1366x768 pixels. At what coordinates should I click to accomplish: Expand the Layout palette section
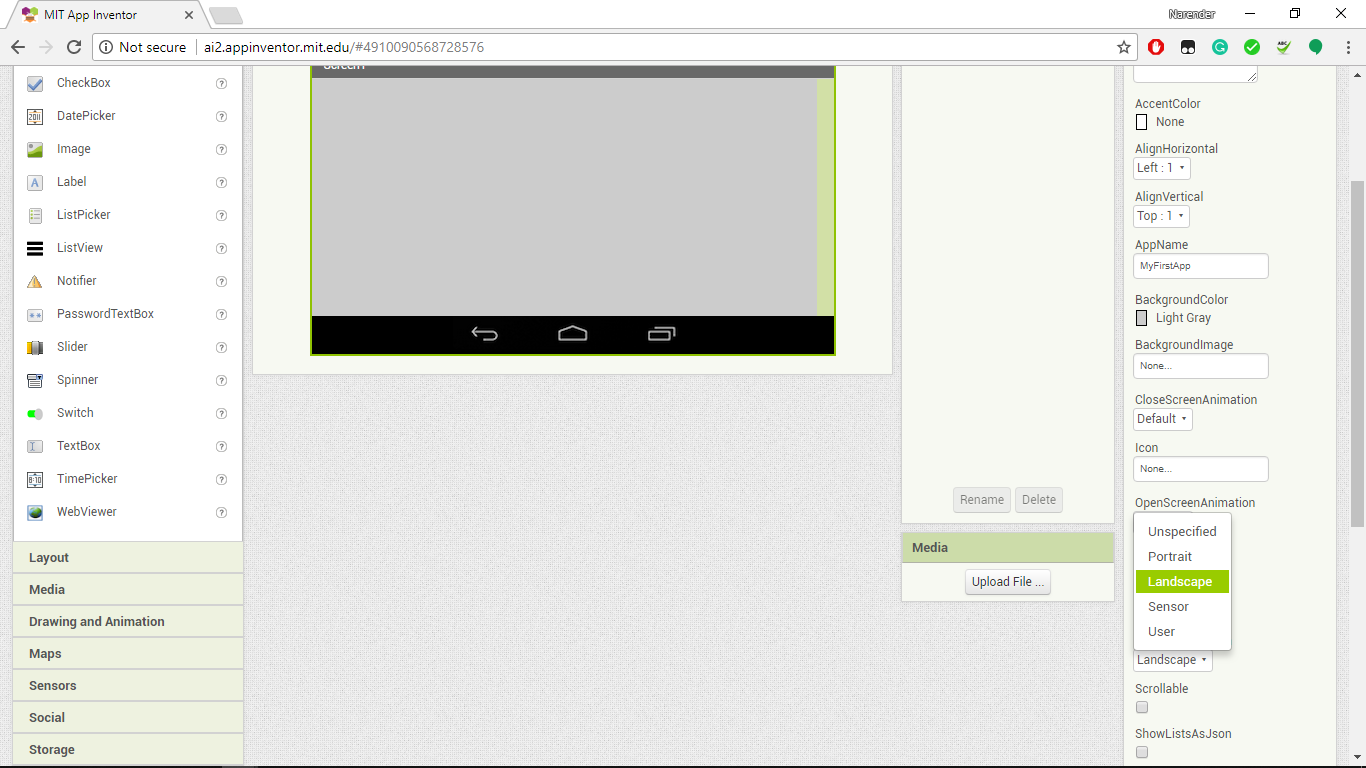point(128,558)
